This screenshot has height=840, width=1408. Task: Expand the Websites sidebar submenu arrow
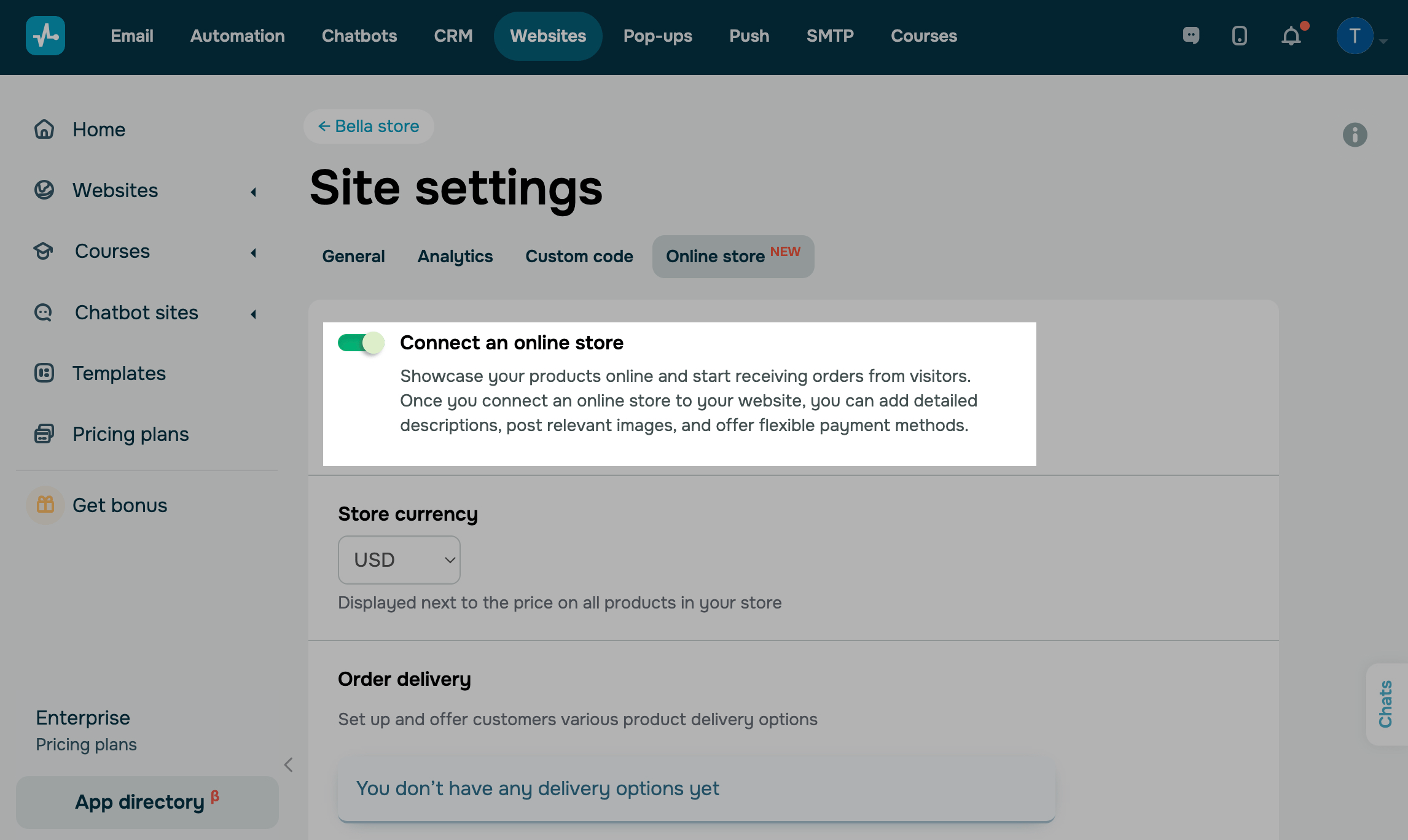click(x=254, y=192)
